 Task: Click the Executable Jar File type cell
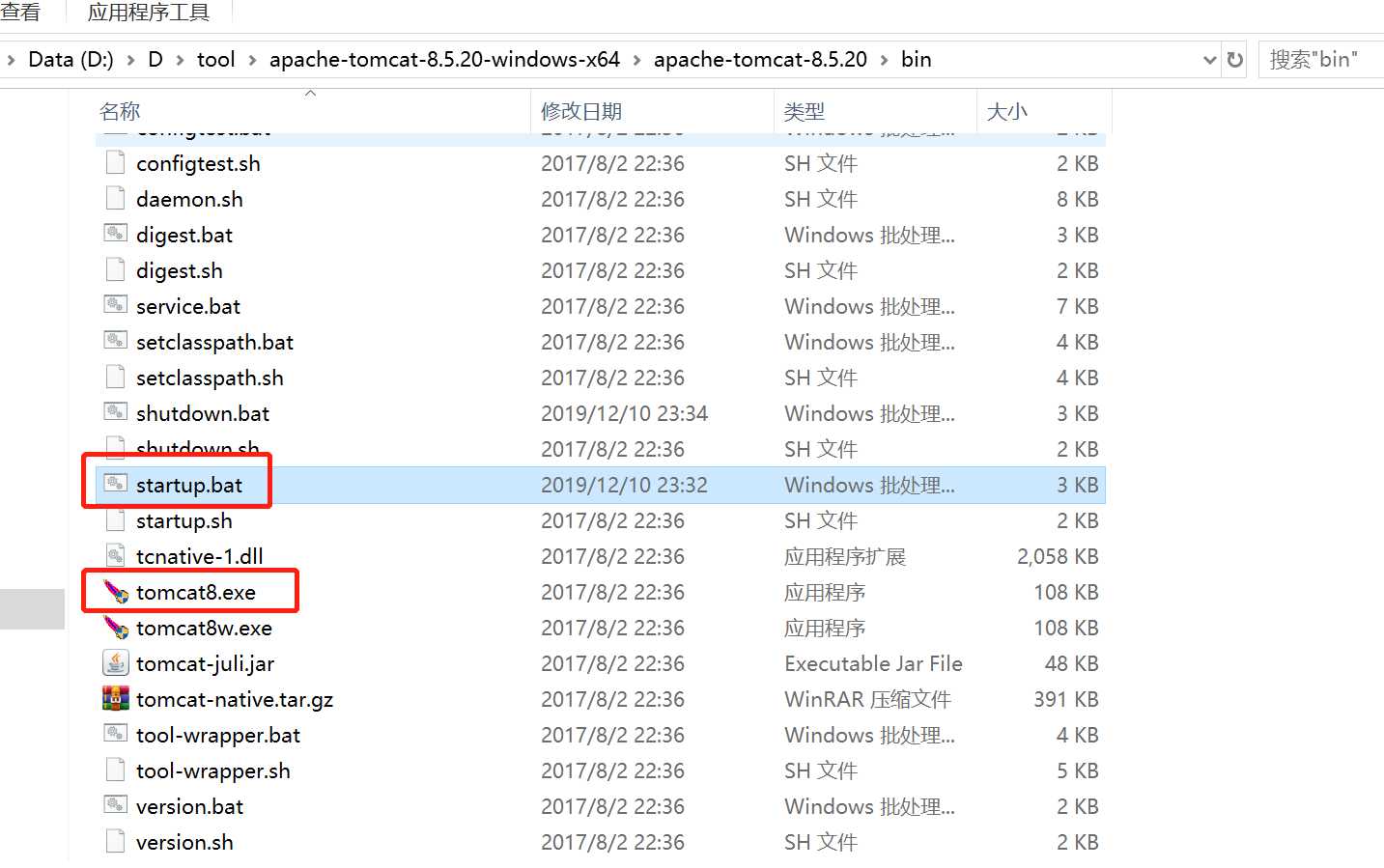(x=873, y=663)
